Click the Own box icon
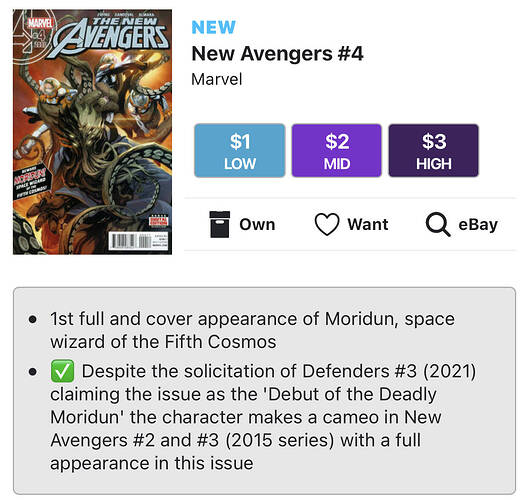Viewport: 528px width, 500px height. pyautogui.click(x=220, y=224)
